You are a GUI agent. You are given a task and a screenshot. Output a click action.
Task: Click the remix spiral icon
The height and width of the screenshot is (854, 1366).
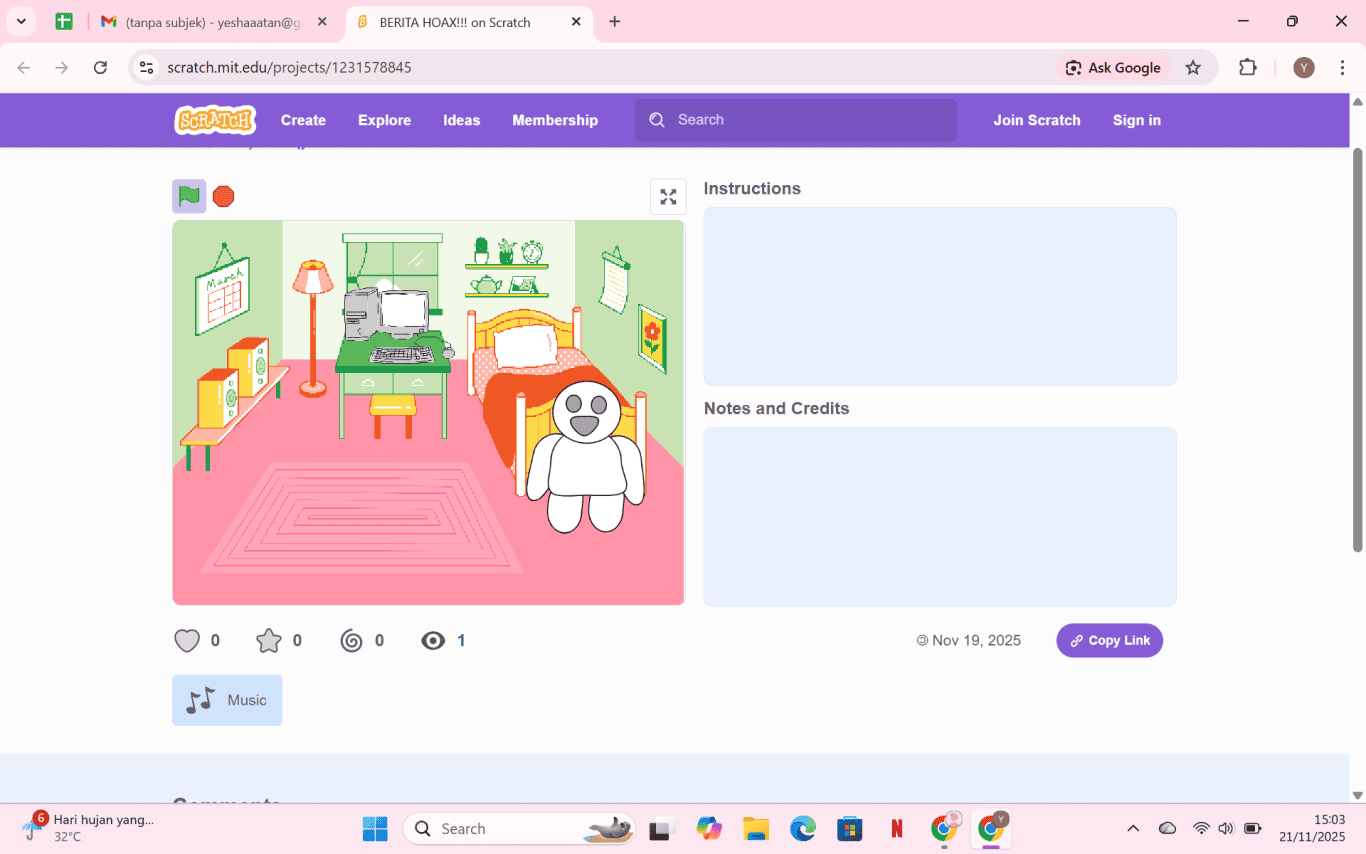point(351,641)
